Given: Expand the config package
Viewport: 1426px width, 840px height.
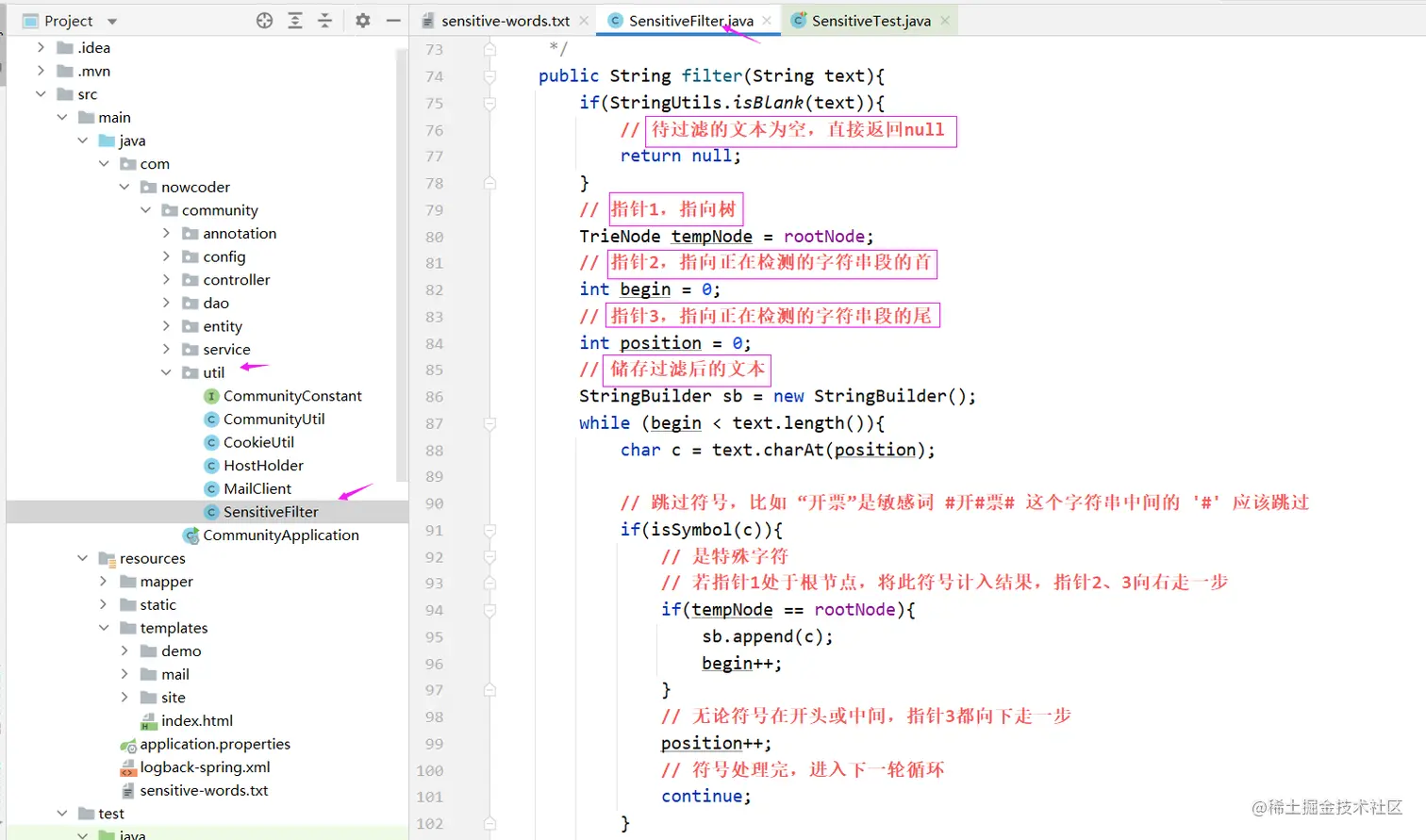Looking at the screenshot, I should tap(166, 256).
